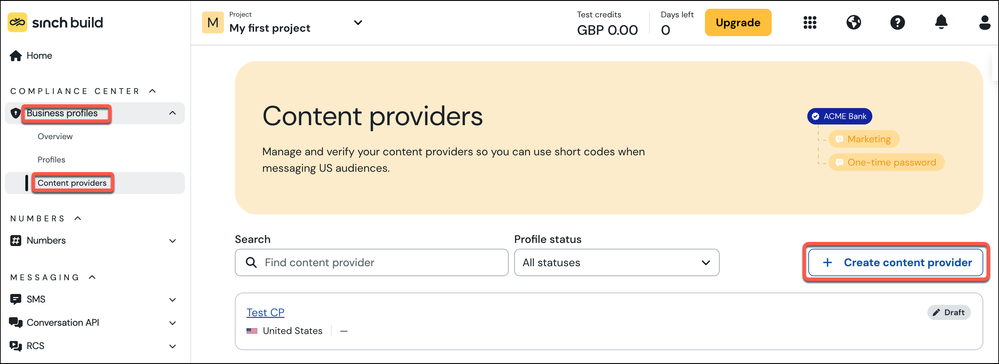Click the ACME Bank illustration chip

pyautogui.click(x=839, y=117)
